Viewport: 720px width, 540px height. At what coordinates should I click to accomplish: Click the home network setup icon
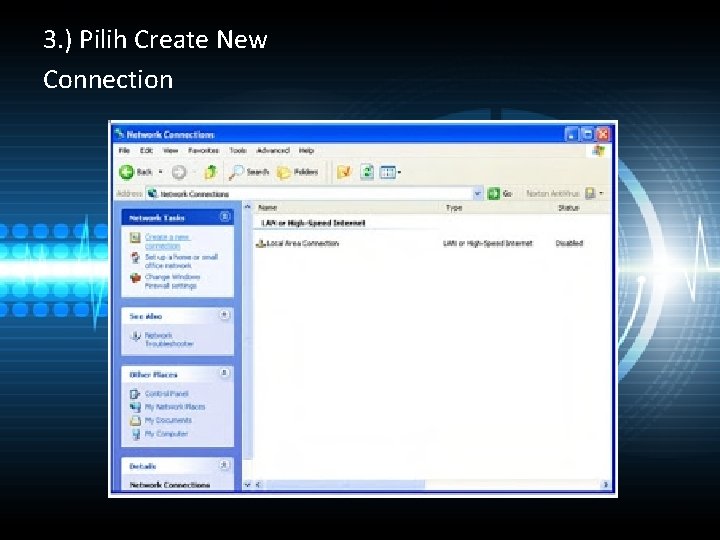(x=135, y=258)
